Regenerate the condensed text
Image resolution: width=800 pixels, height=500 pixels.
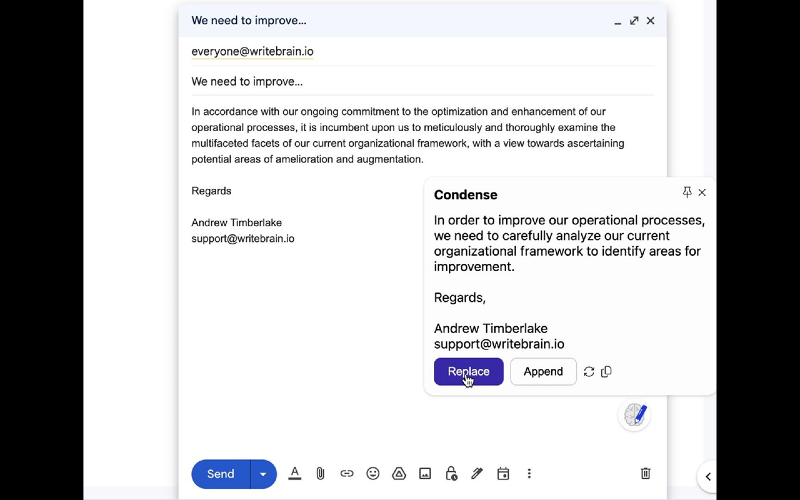pyautogui.click(x=589, y=372)
